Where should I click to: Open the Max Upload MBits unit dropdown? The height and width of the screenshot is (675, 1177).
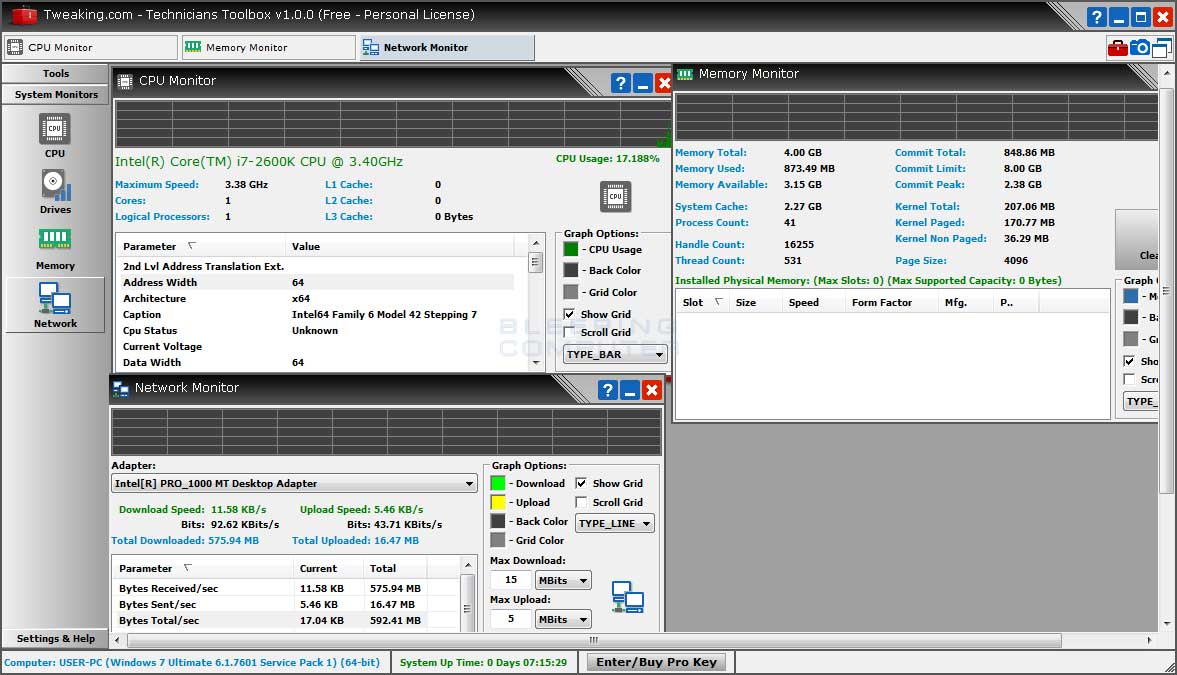point(563,619)
